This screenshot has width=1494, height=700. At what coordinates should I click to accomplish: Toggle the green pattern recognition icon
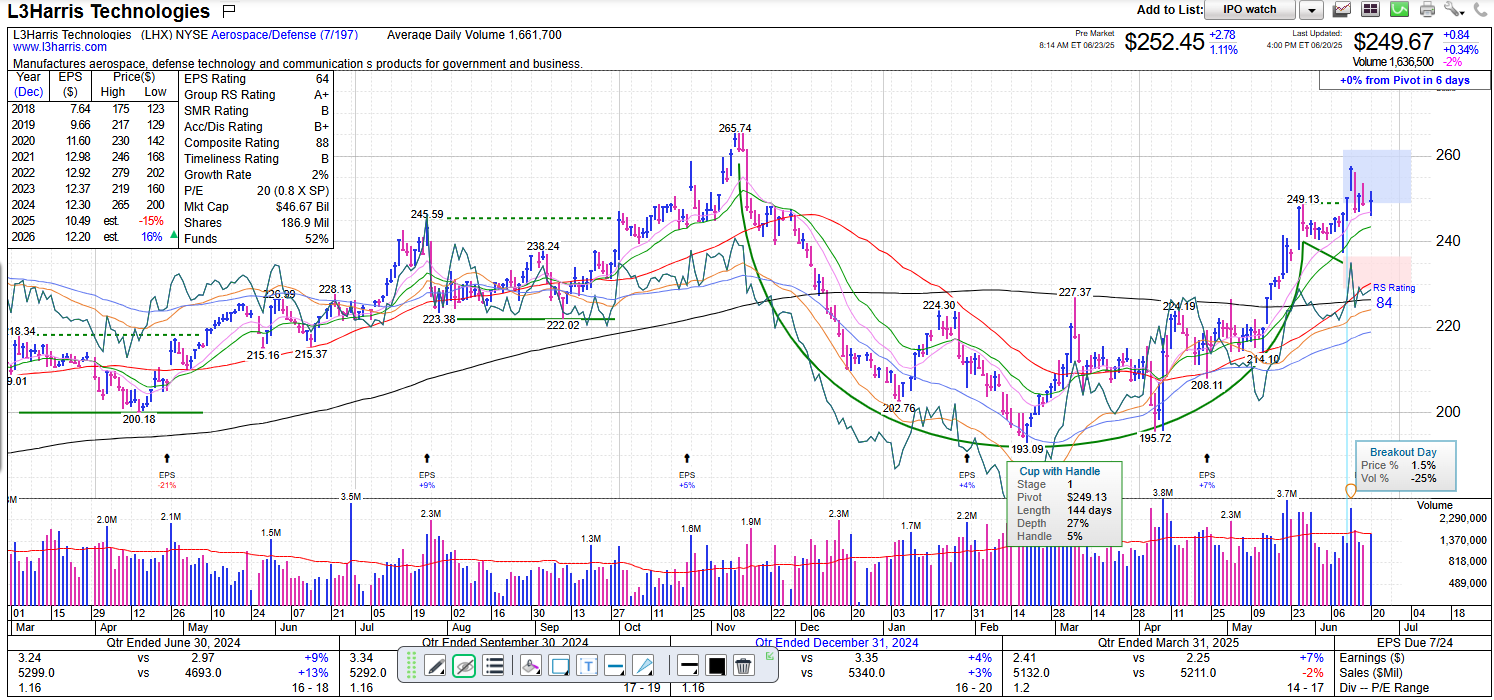click(1399, 10)
